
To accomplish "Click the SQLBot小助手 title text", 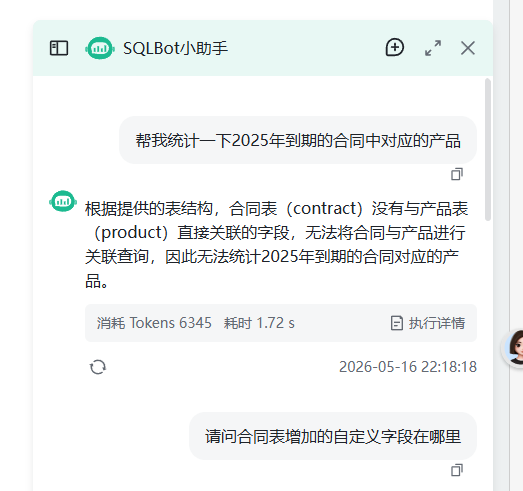I will 175,48.
